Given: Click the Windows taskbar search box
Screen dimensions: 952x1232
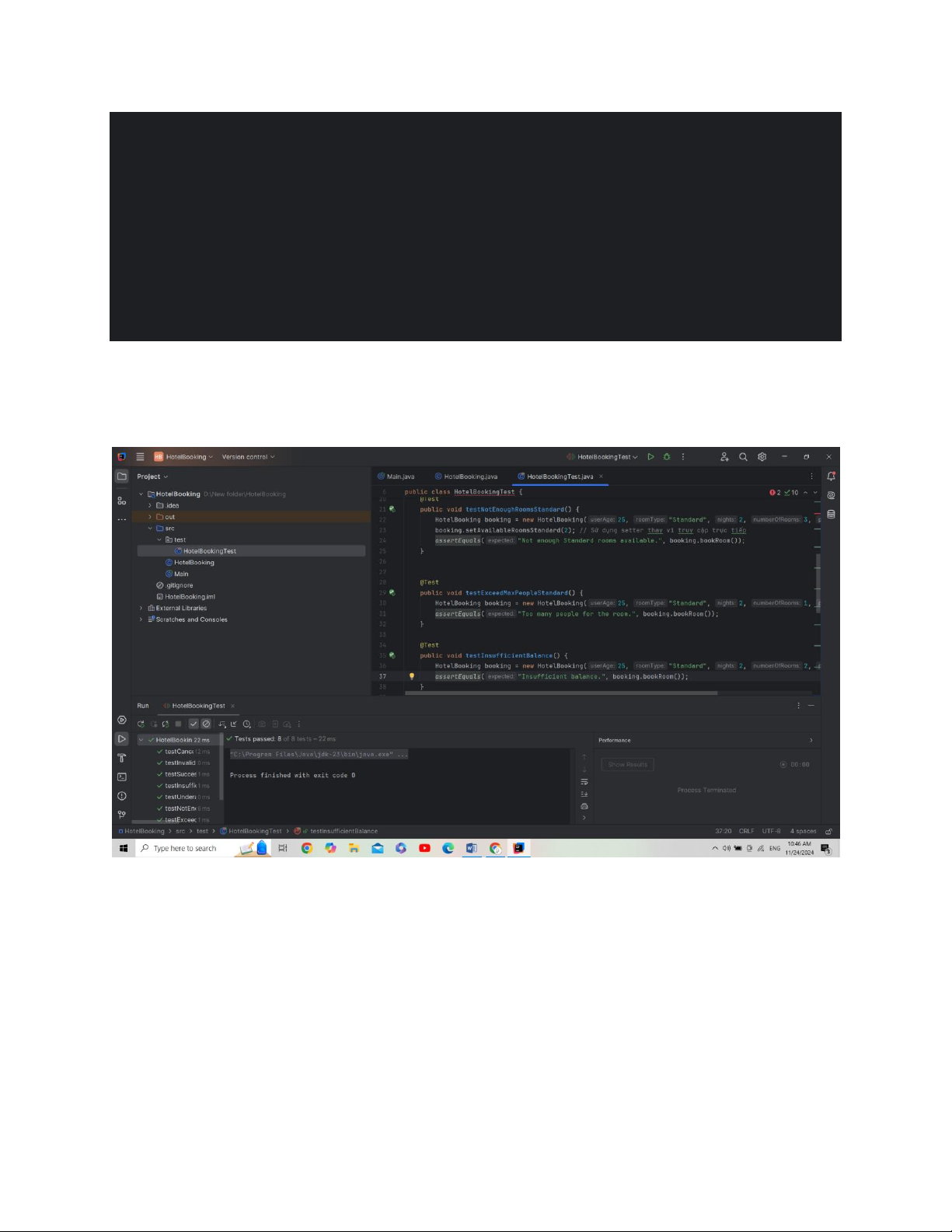Looking at the screenshot, I should point(185,848).
